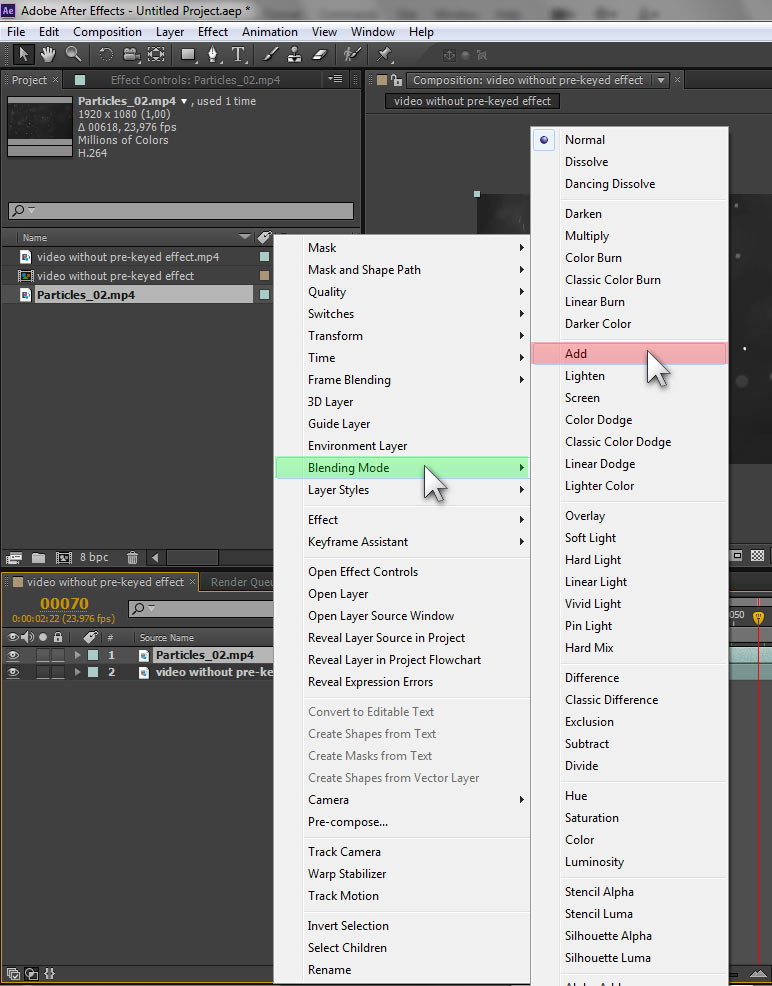Open the Animation menu
This screenshot has height=986, width=772.
[x=270, y=32]
